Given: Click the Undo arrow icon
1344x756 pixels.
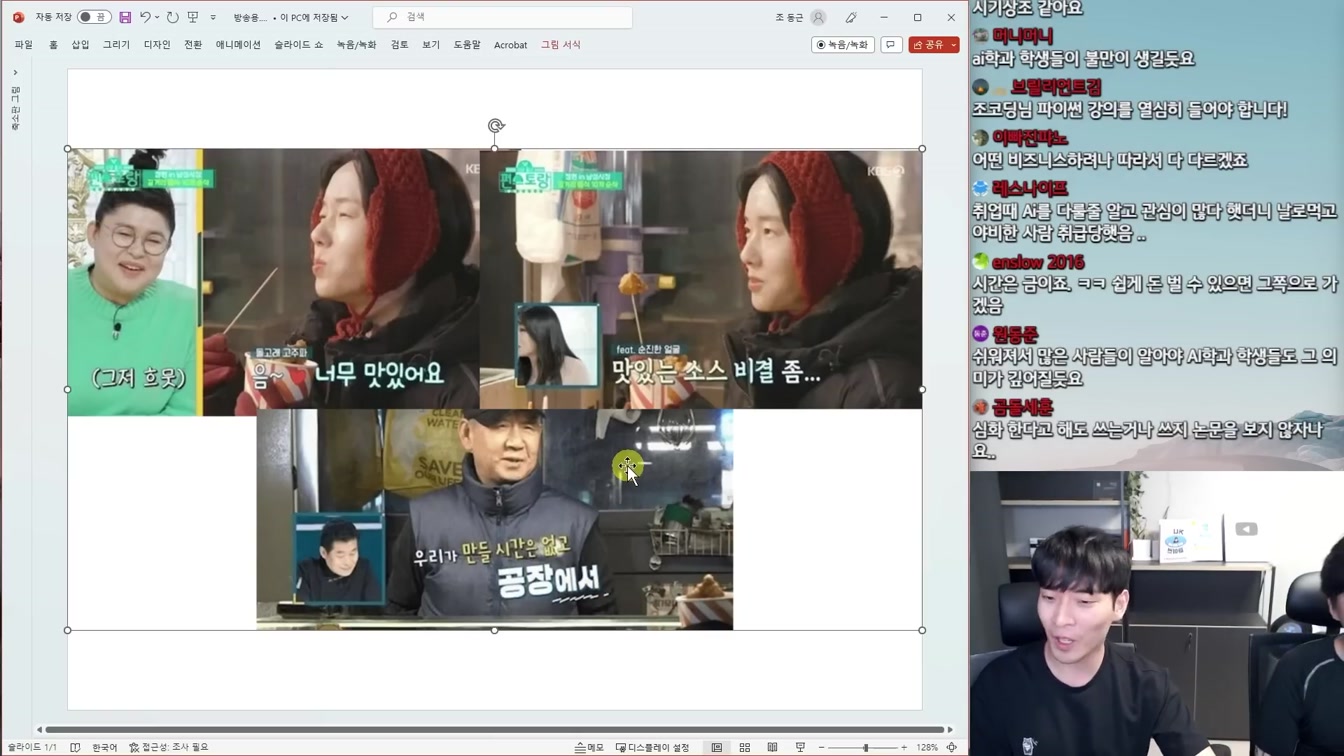Looking at the screenshot, I should (x=145, y=17).
